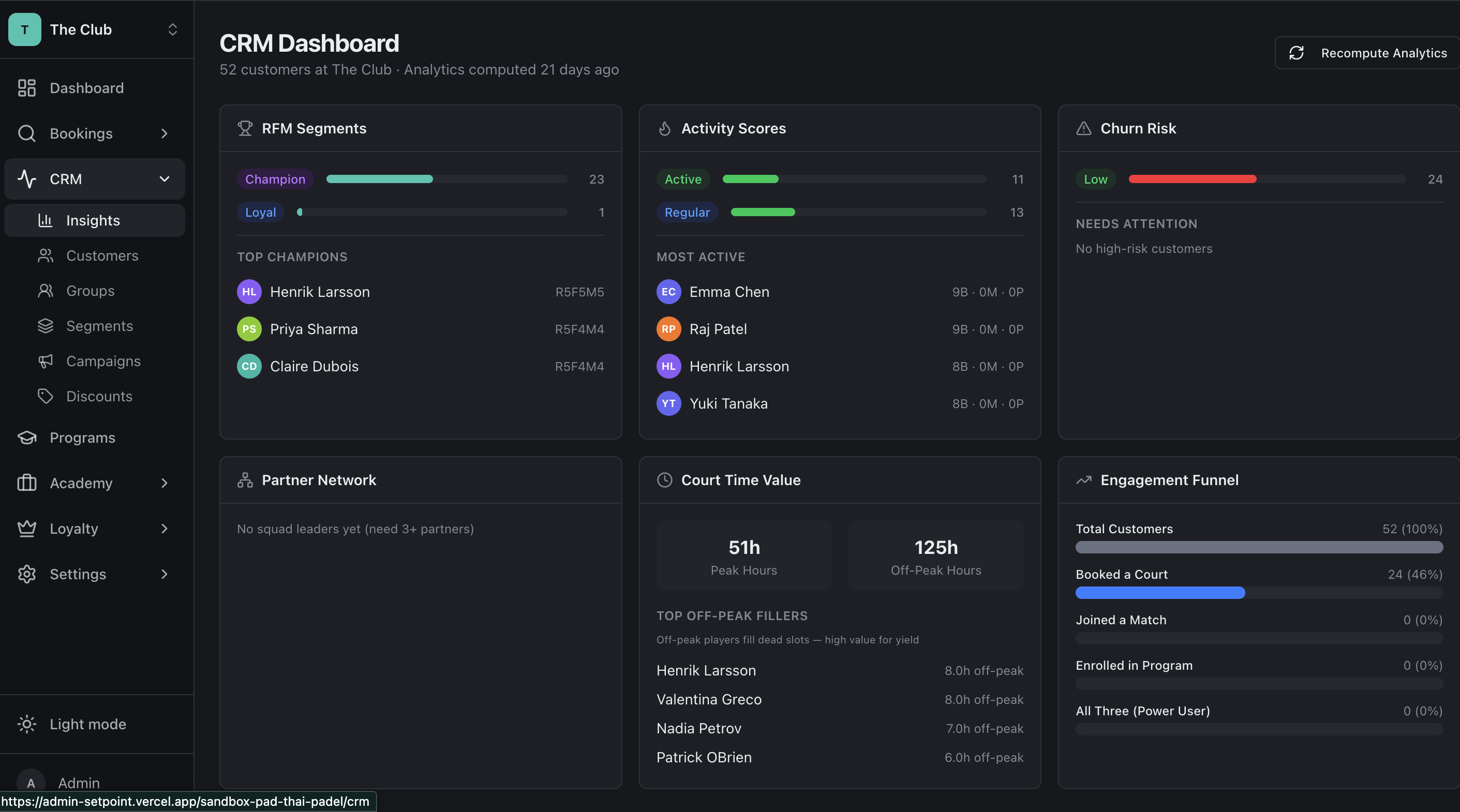Collapse the CRM submenu chevron

(165, 178)
